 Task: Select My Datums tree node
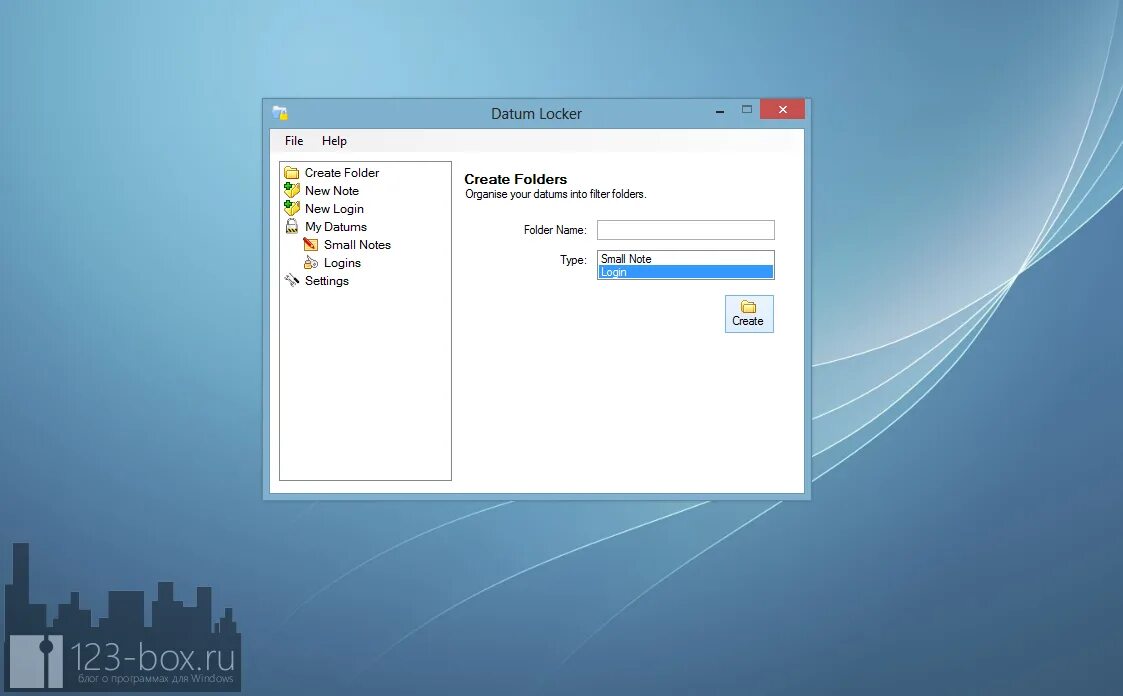(x=336, y=226)
